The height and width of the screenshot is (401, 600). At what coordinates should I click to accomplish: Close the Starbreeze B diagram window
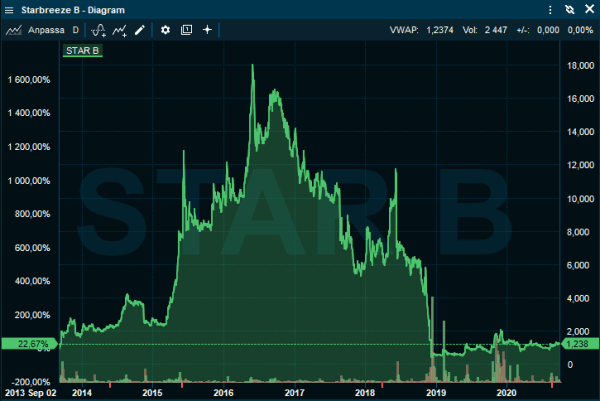pyautogui.click(x=590, y=9)
